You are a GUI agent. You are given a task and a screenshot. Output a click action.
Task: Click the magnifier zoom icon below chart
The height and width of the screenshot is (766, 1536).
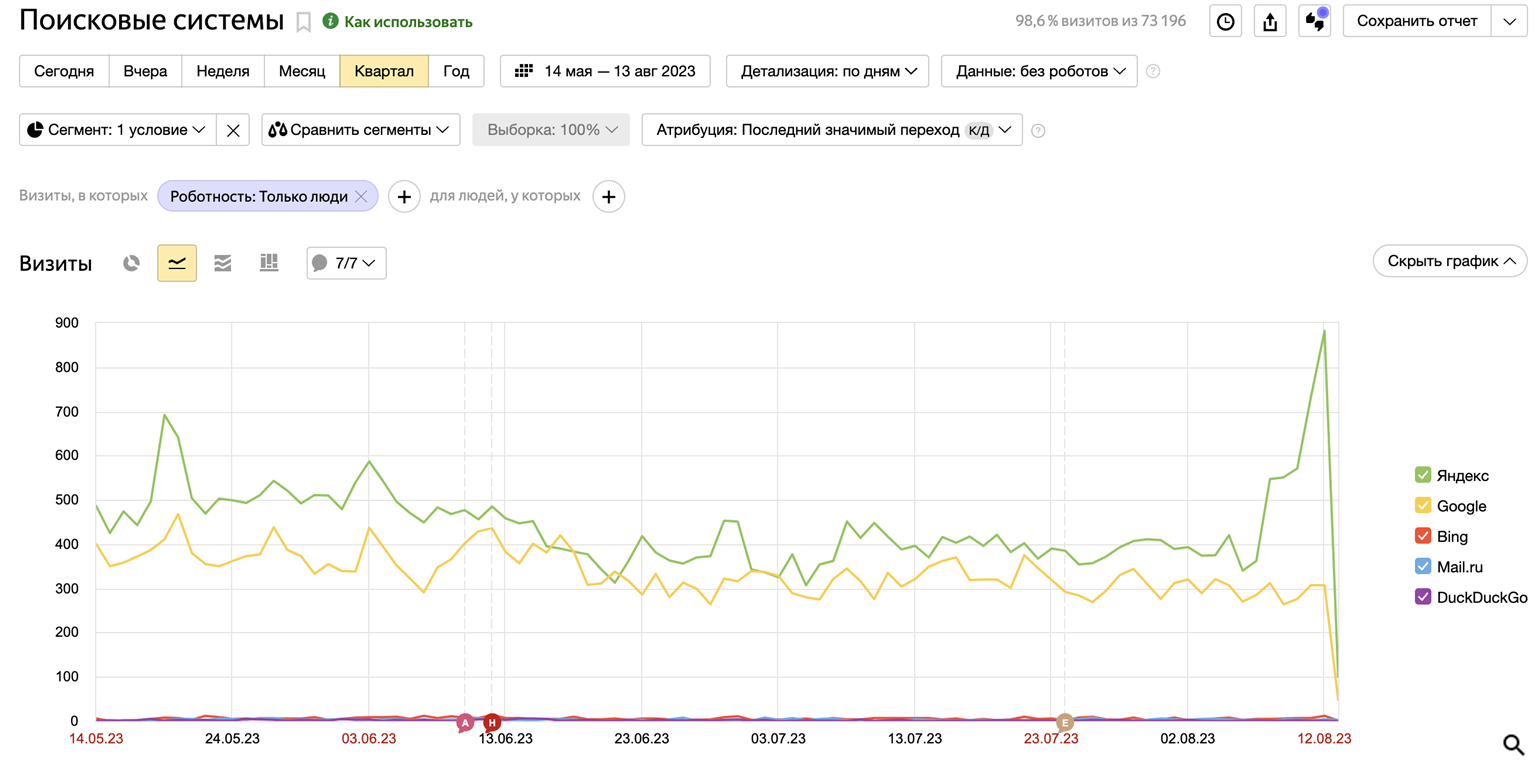pos(1513,743)
